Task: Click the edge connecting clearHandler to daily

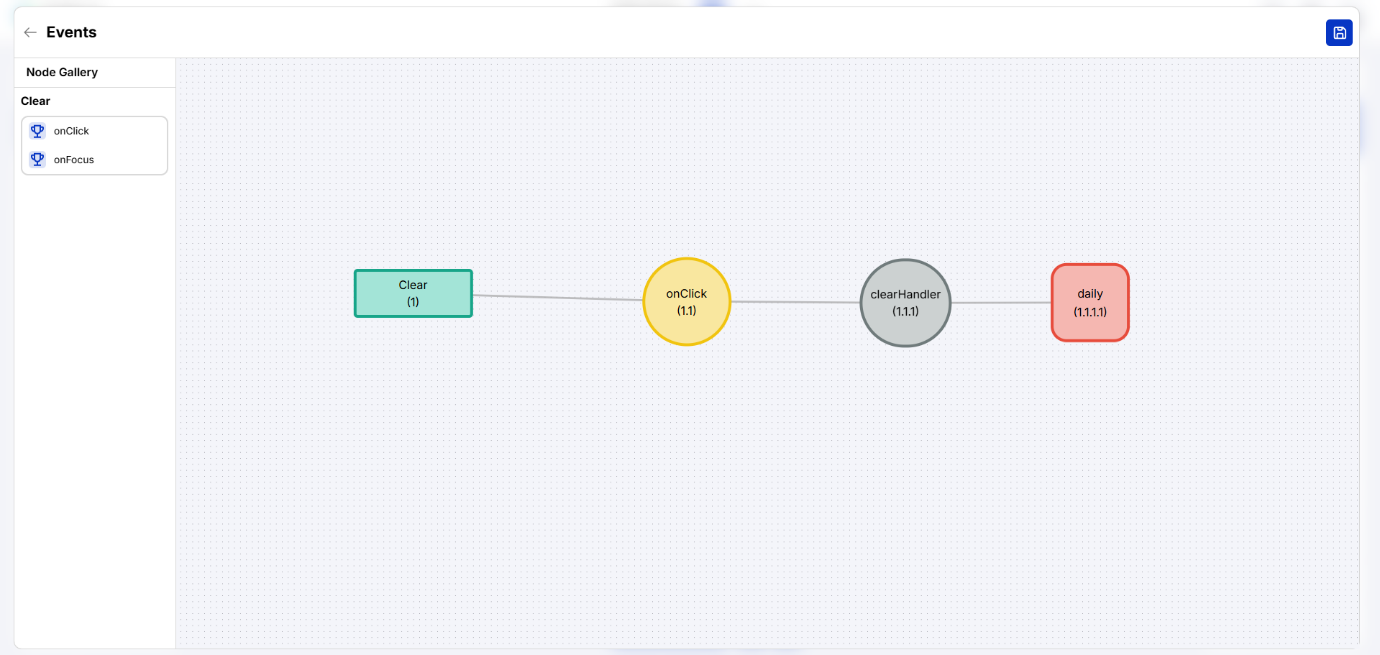Action: (x=1000, y=302)
